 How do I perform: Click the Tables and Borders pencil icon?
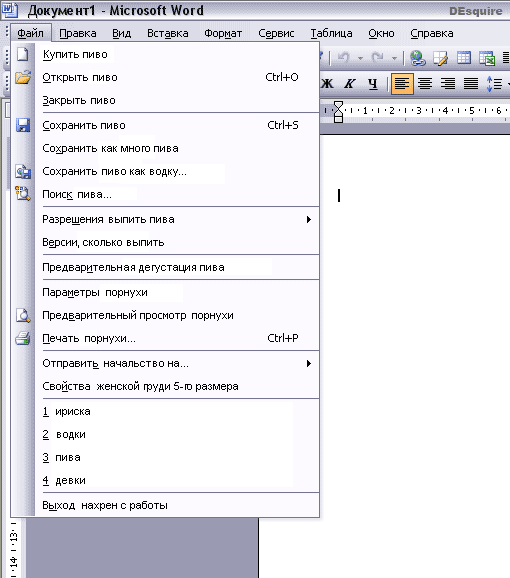[x=441, y=58]
